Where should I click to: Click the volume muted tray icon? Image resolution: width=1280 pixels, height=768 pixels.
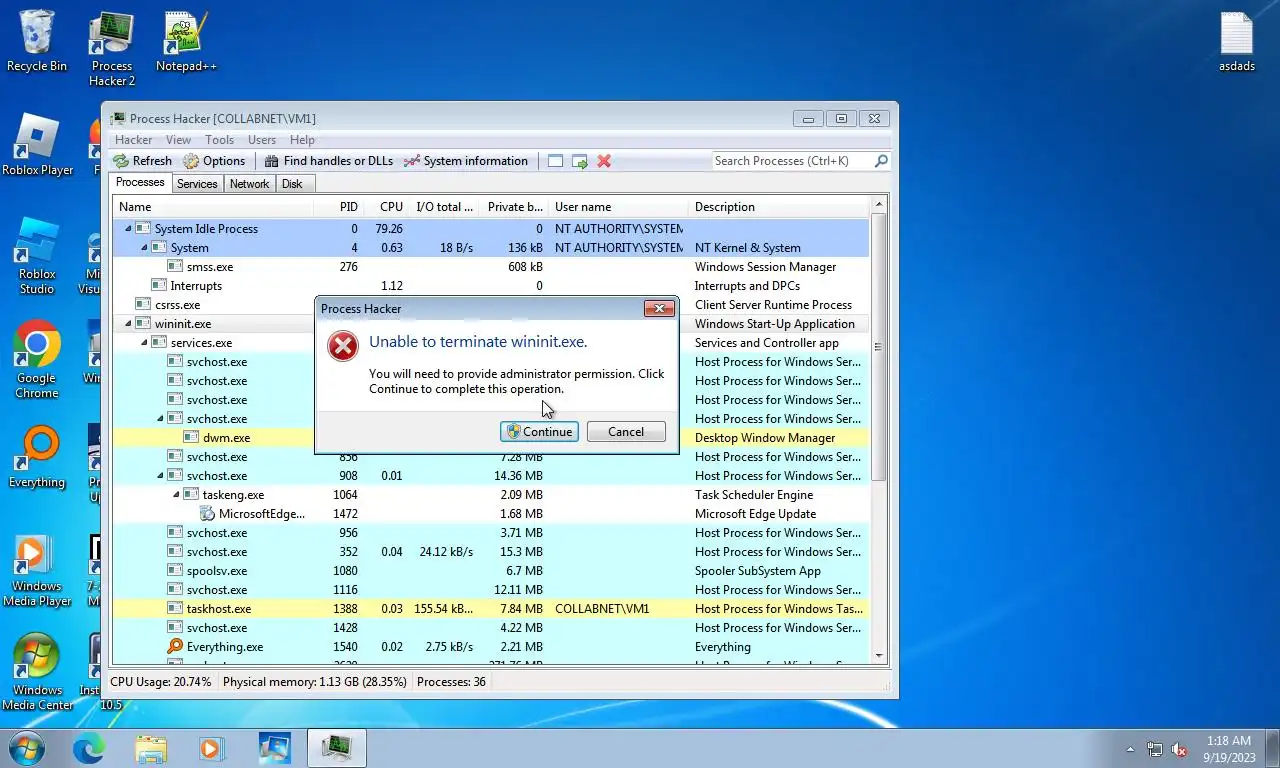pos(1180,749)
